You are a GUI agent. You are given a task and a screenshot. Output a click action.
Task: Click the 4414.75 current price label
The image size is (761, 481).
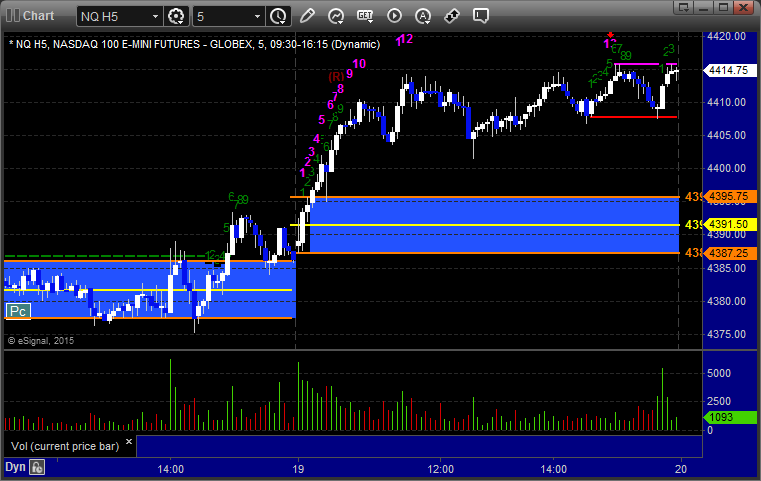pyautogui.click(x=729, y=70)
